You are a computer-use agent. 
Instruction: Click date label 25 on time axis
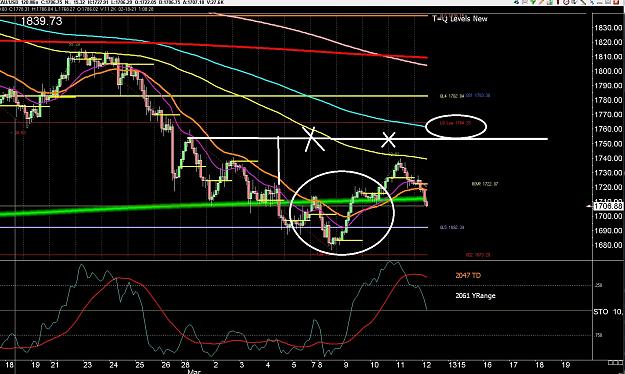tap(140, 365)
